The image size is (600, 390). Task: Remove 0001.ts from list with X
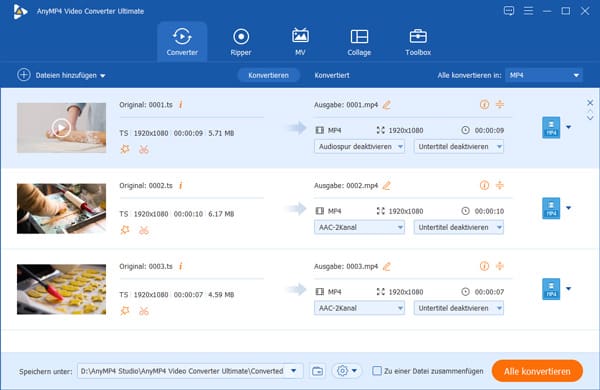[x=590, y=103]
